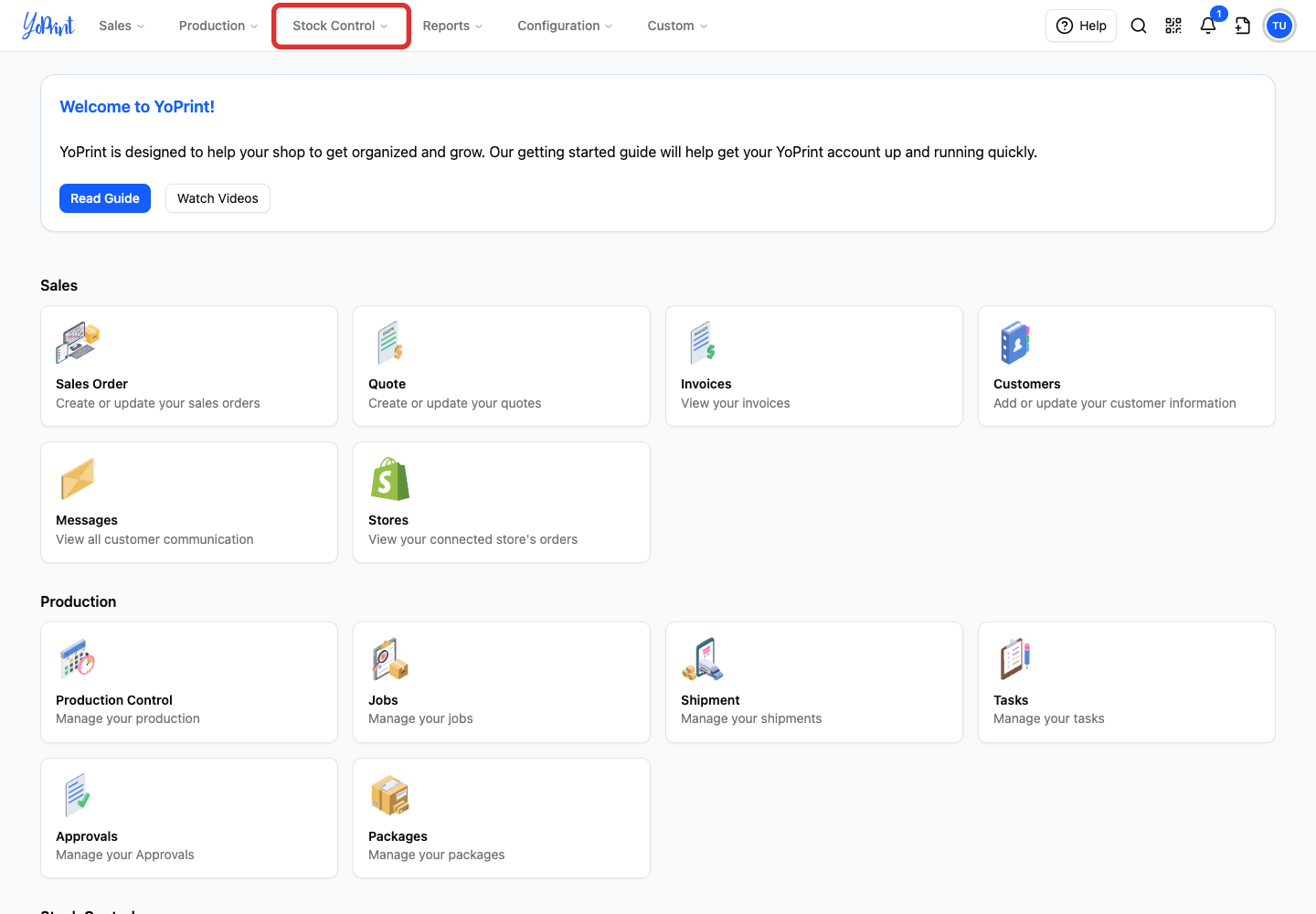Expand the Sales dropdown menu
Viewport: 1316px width, 914px height.
122,26
